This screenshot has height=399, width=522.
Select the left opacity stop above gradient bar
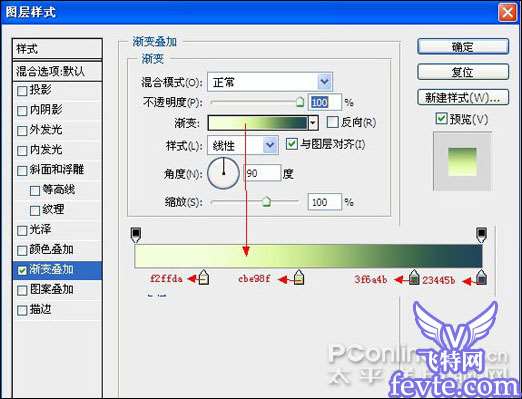(136, 235)
